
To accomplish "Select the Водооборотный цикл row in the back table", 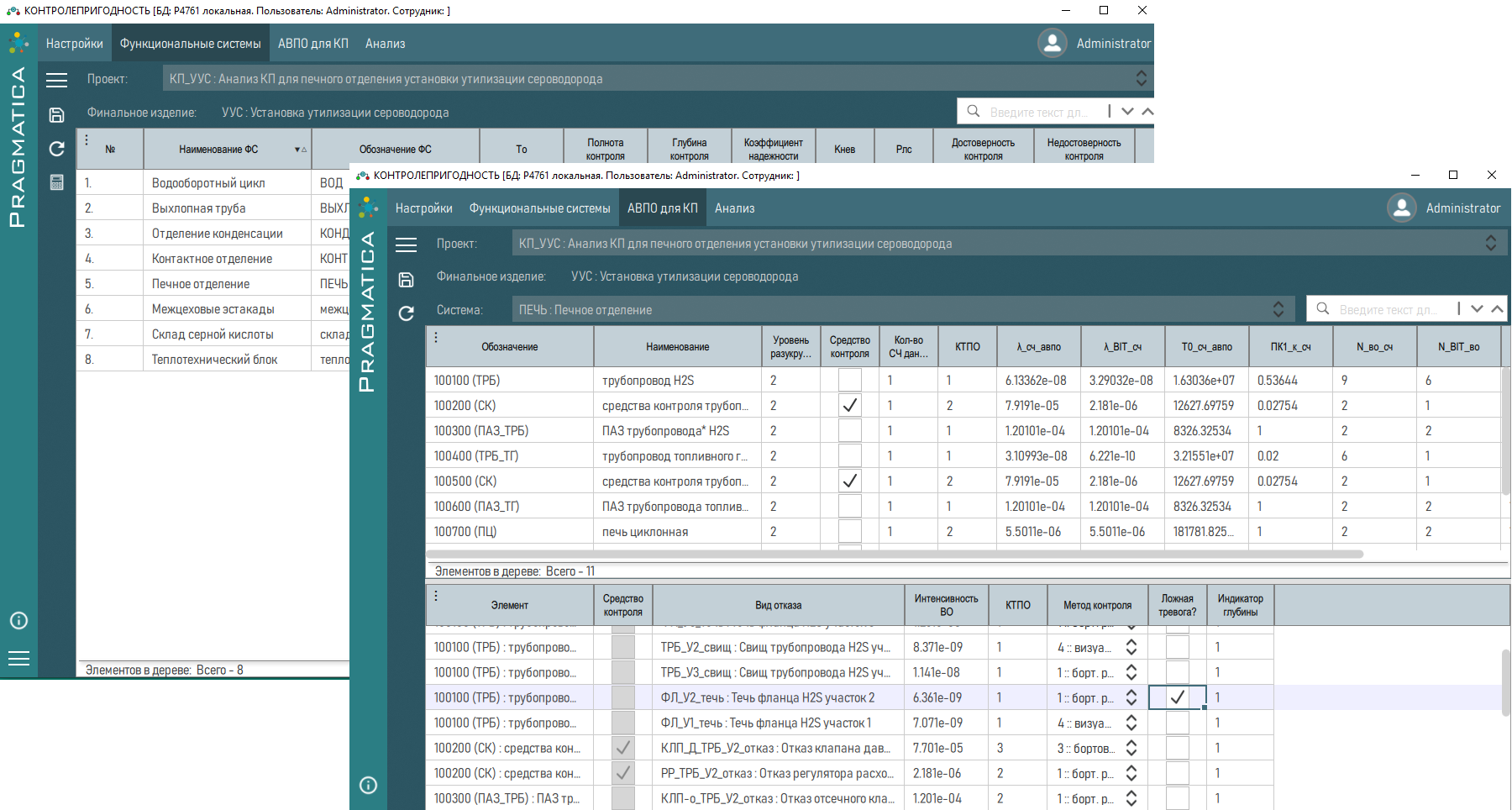I will (x=208, y=183).
